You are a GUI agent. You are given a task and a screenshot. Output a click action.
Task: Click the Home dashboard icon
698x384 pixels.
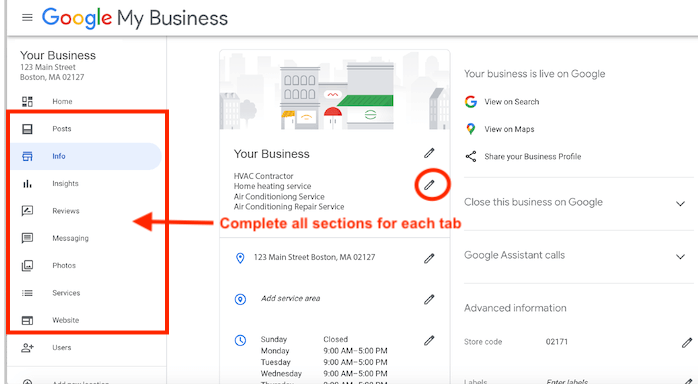pyautogui.click(x=27, y=101)
